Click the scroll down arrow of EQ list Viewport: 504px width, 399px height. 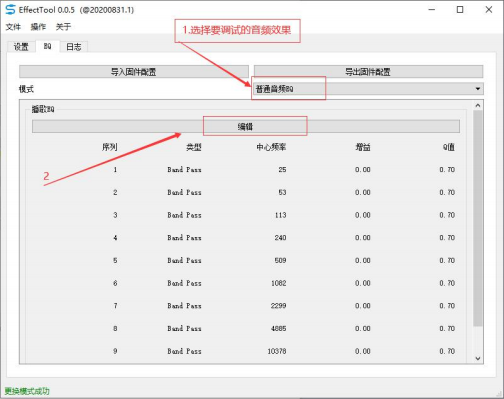coord(478,358)
